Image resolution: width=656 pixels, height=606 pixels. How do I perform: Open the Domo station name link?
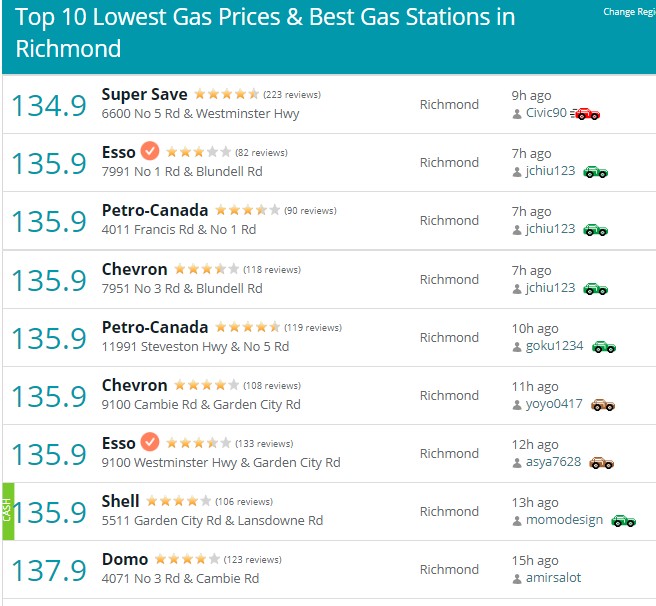125,559
